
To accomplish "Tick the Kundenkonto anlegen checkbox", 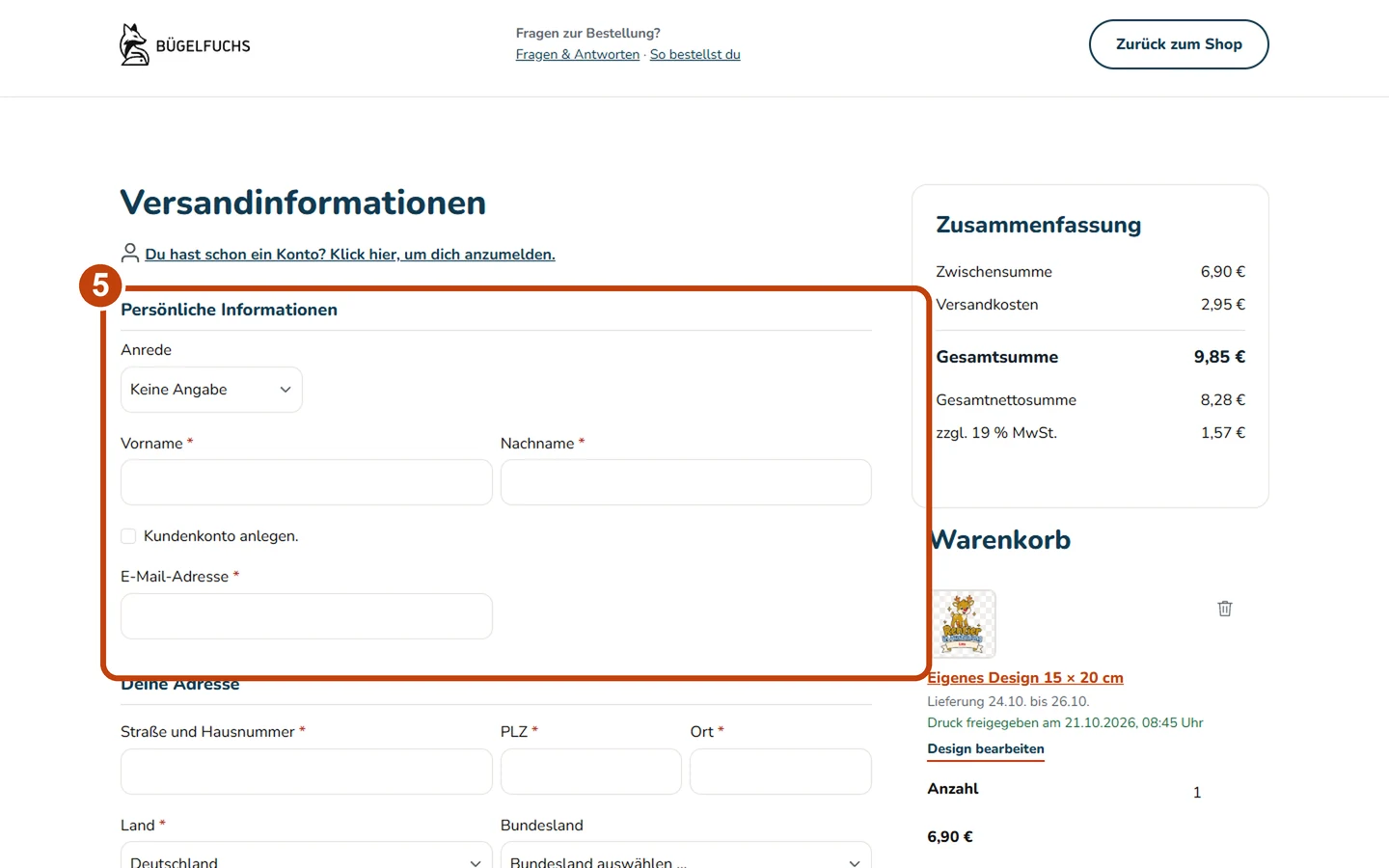I will pos(128,536).
